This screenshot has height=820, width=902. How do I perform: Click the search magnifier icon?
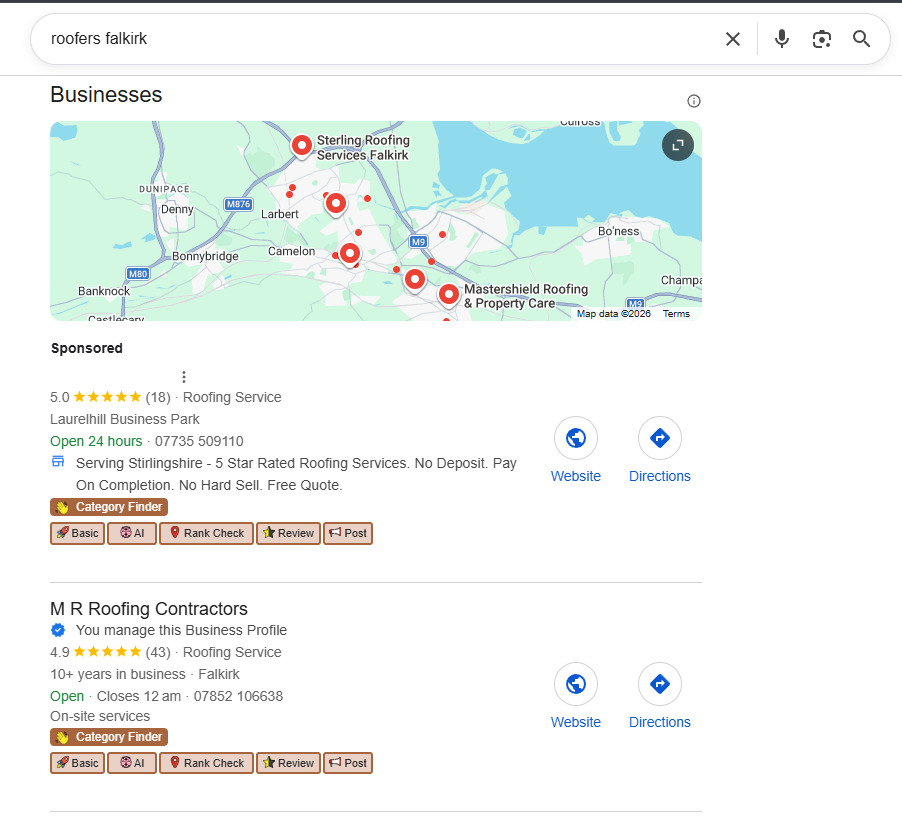tap(861, 39)
